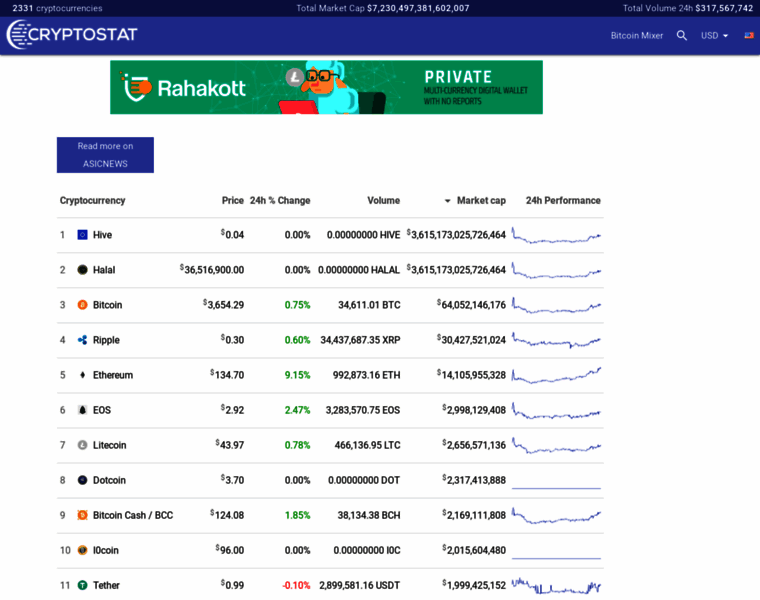Click the EOS 24h performance chart

point(556,411)
